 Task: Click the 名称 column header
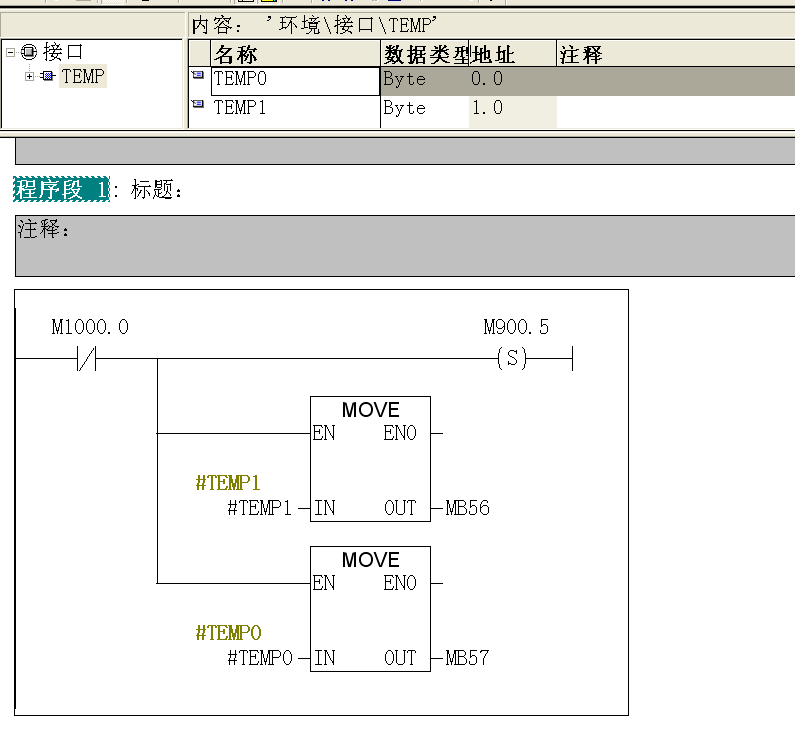296,54
